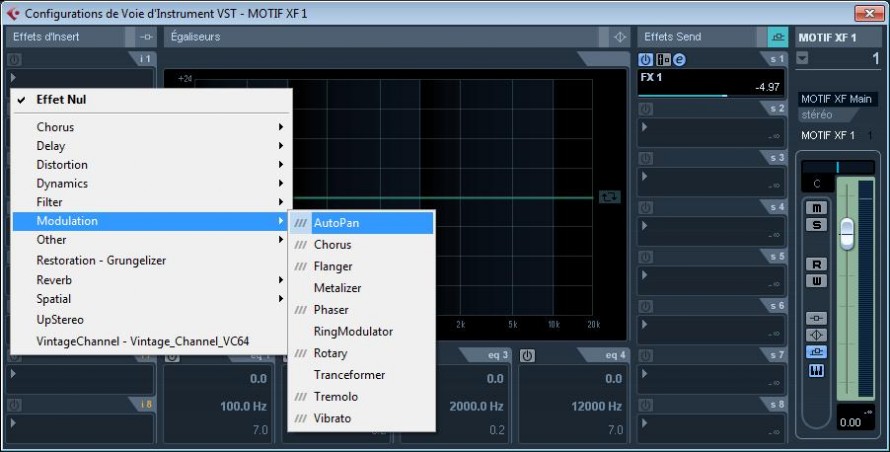Toggle the power button for send s1

pyautogui.click(x=646, y=60)
